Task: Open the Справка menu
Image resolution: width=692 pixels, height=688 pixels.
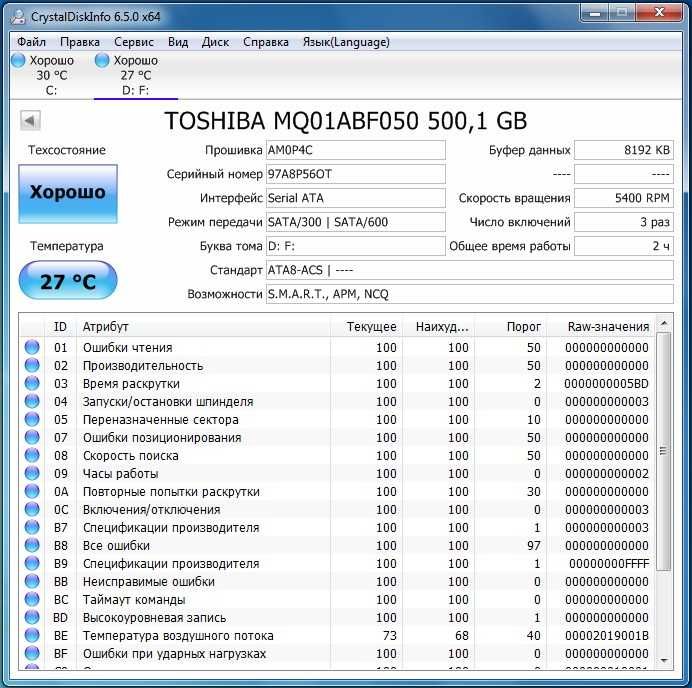Action: [266, 42]
